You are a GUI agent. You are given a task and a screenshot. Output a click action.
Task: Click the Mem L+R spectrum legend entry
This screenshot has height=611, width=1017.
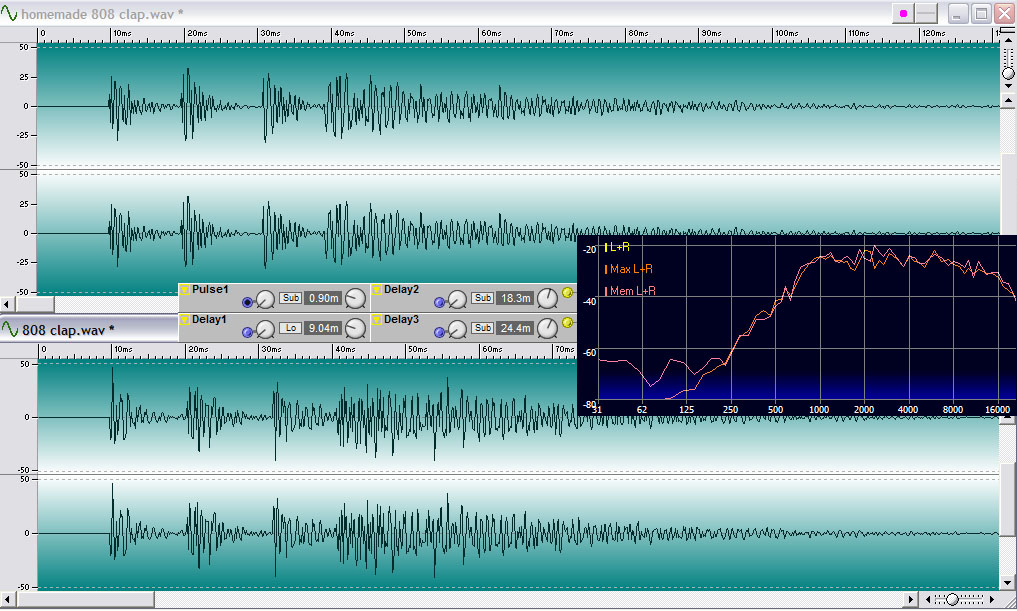(x=631, y=291)
